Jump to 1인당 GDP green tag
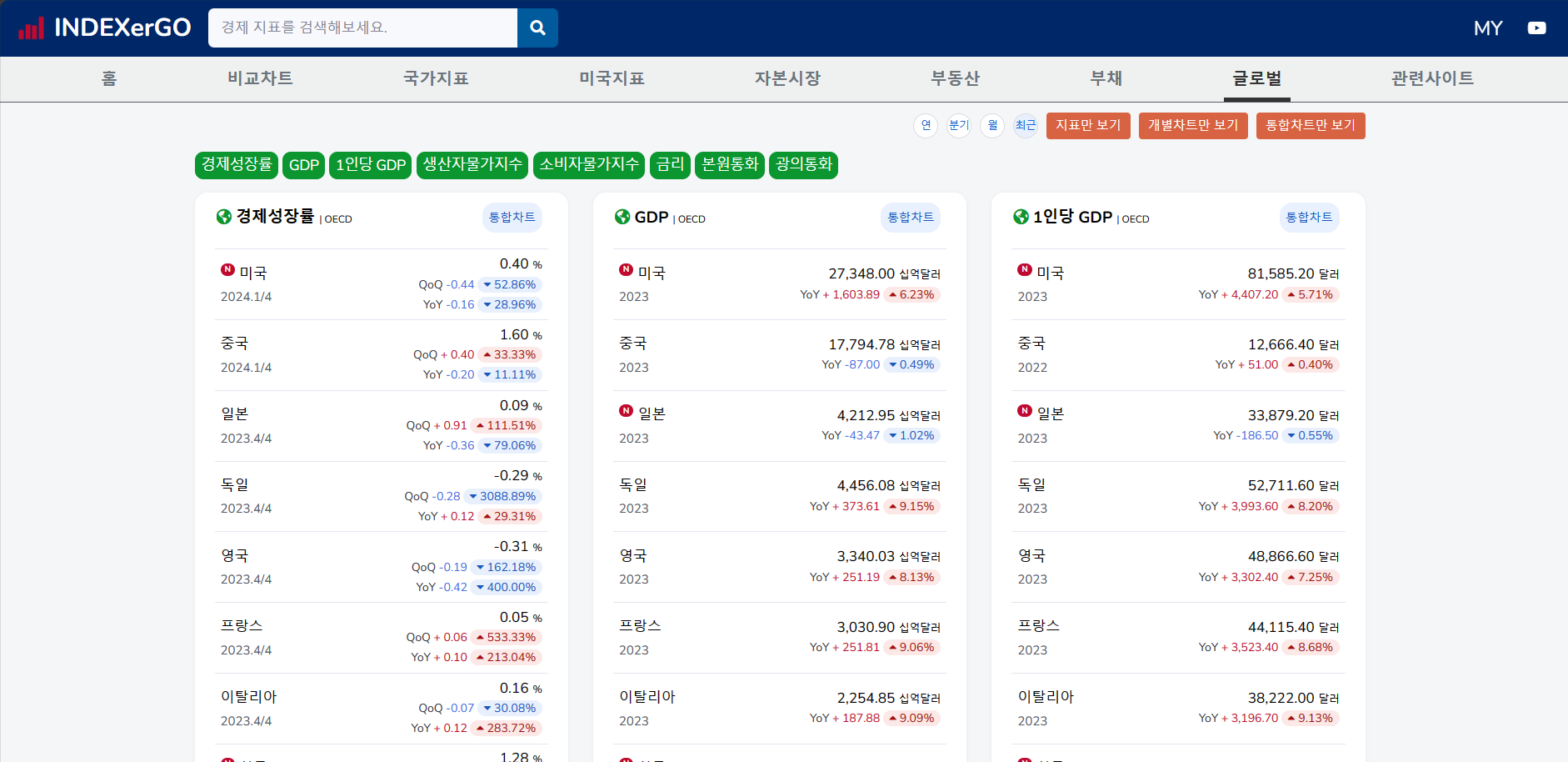Image resolution: width=1568 pixels, height=762 pixels. point(371,165)
